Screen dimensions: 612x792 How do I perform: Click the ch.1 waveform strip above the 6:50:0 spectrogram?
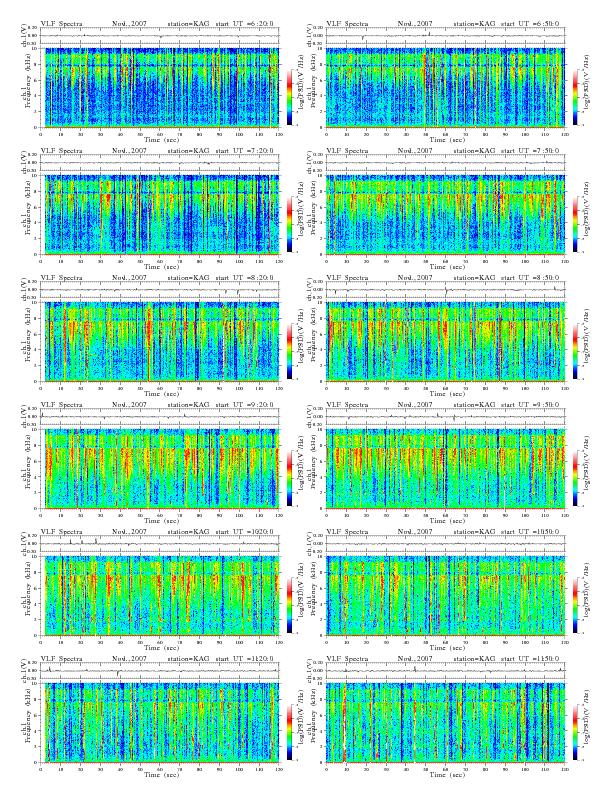coord(446,36)
